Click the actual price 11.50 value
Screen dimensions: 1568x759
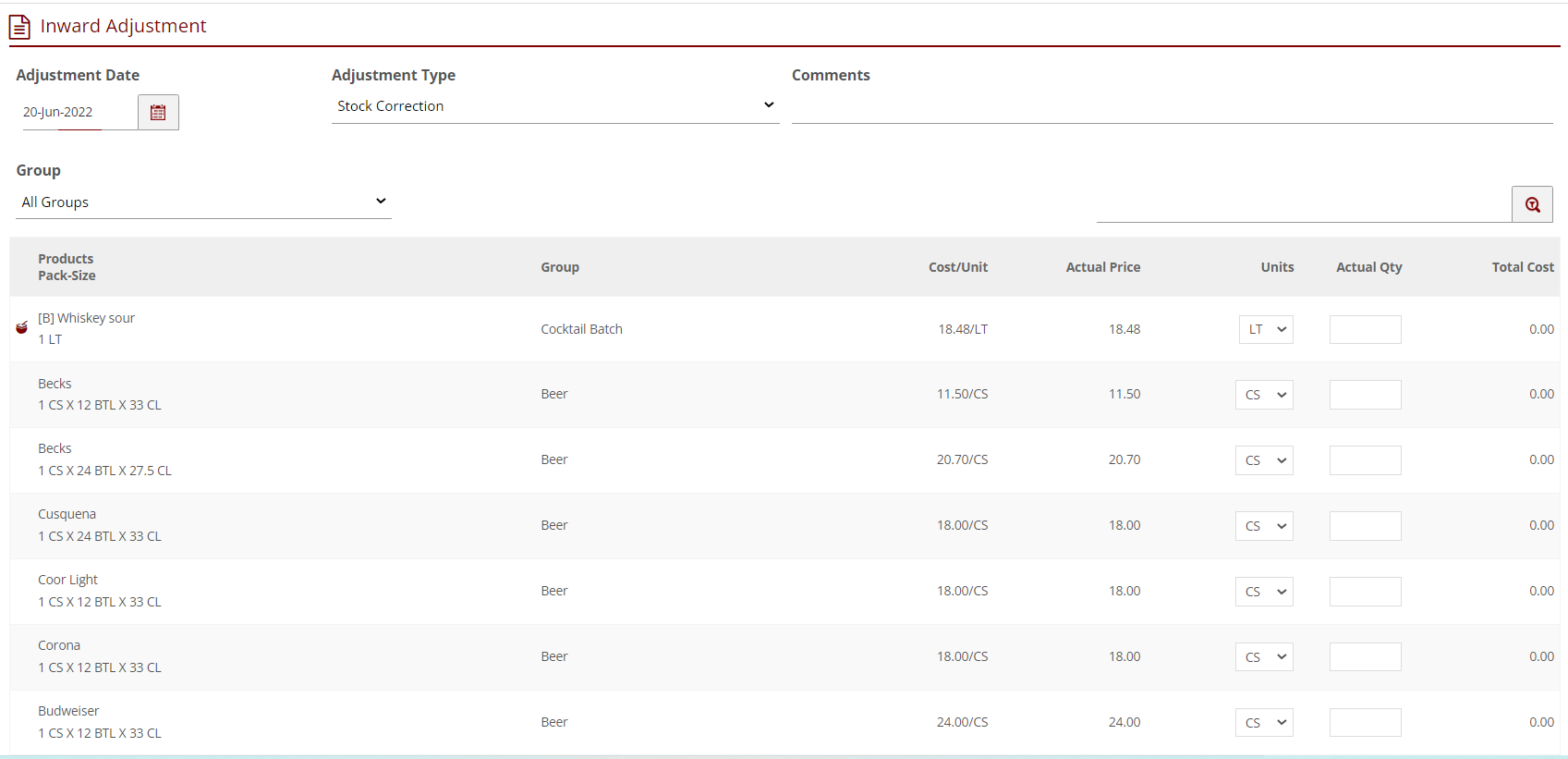[x=1124, y=394]
